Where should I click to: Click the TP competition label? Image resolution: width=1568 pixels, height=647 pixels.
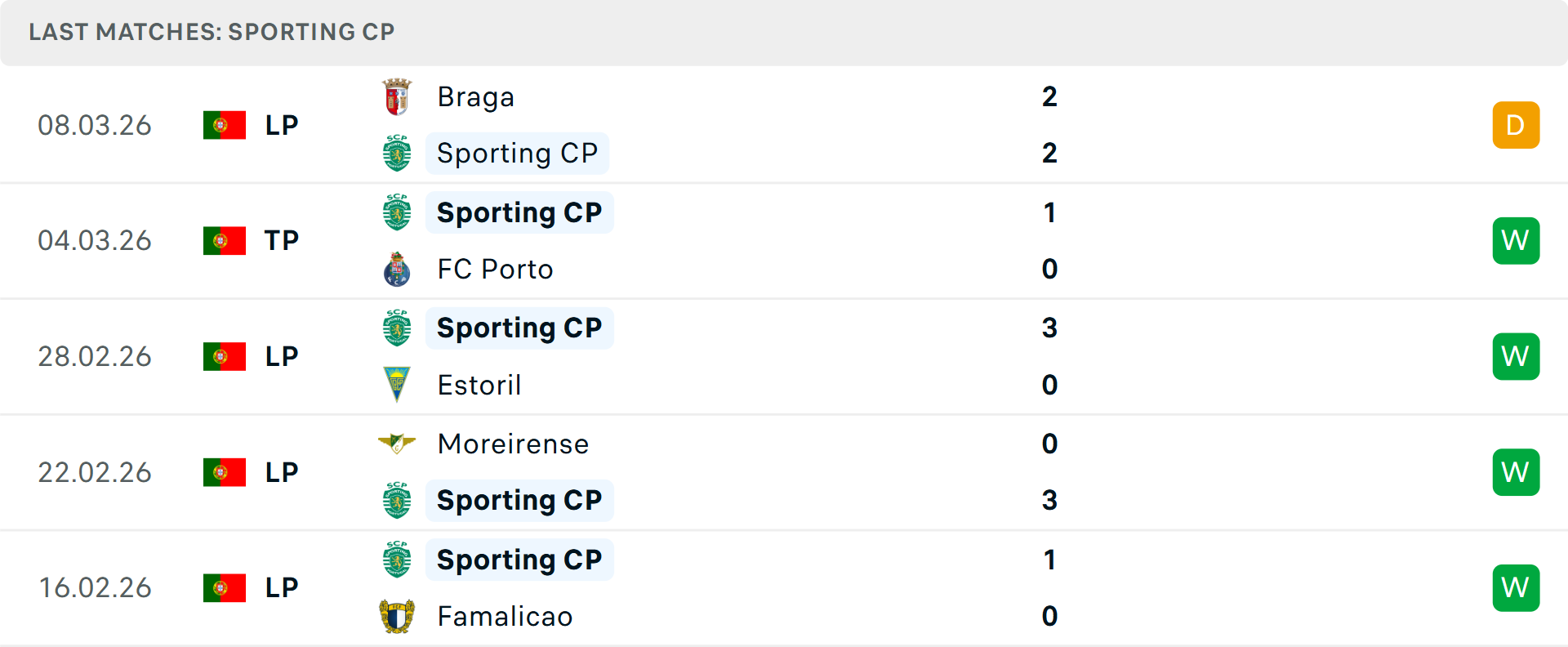pyautogui.click(x=282, y=241)
